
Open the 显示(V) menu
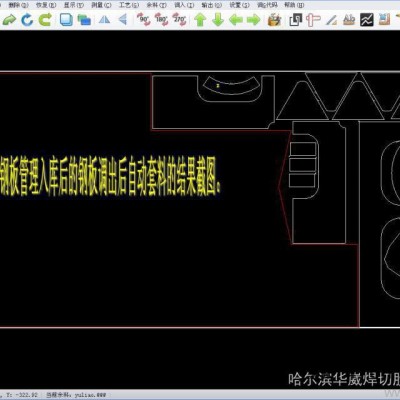tap(74, 5)
